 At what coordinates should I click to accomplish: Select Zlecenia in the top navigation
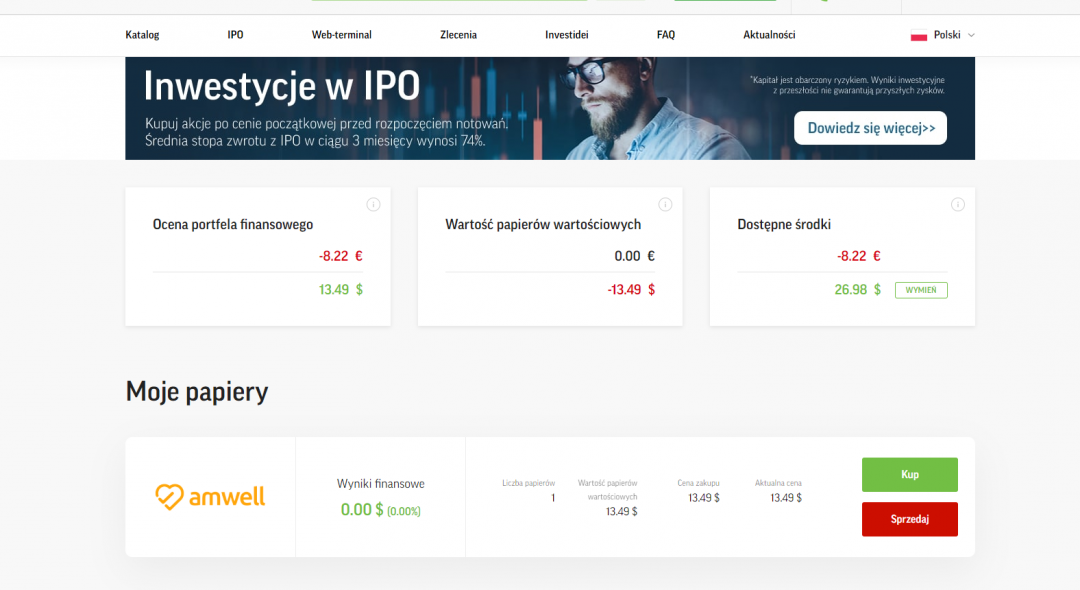coord(458,35)
